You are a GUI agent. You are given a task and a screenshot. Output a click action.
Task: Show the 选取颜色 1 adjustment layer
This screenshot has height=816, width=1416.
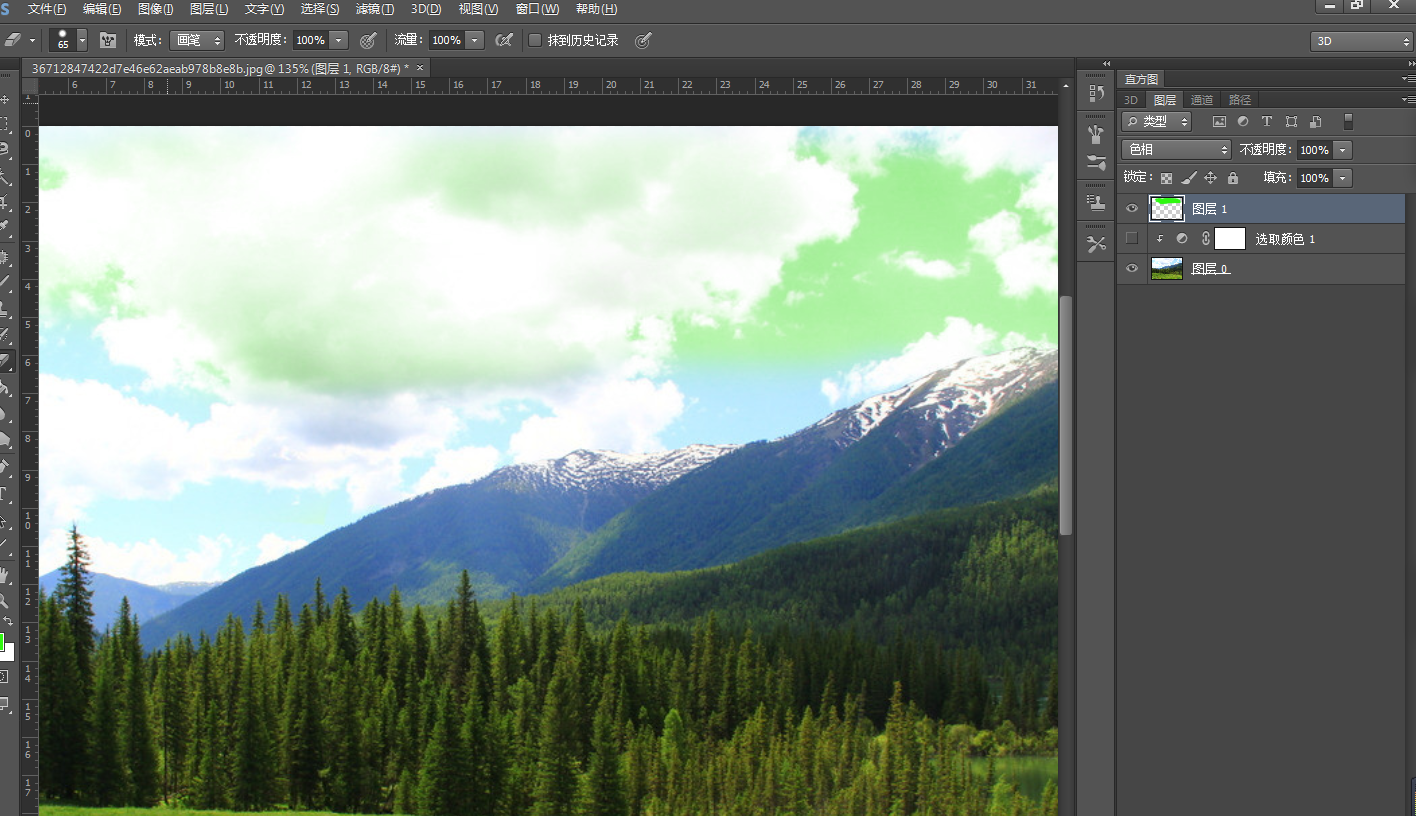click(x=1132, y=238)
